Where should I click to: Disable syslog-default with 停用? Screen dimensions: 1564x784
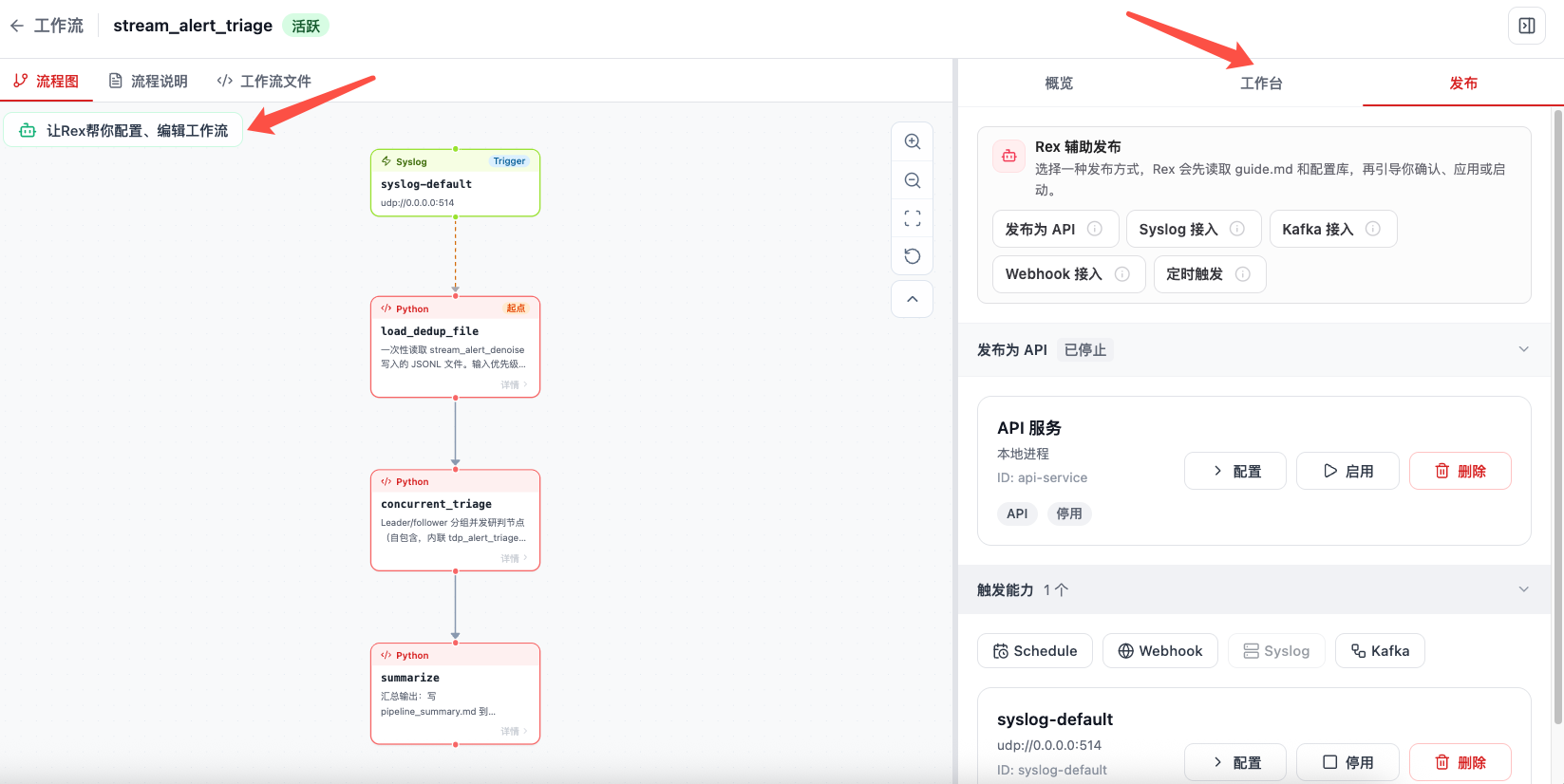[1347, 762]
